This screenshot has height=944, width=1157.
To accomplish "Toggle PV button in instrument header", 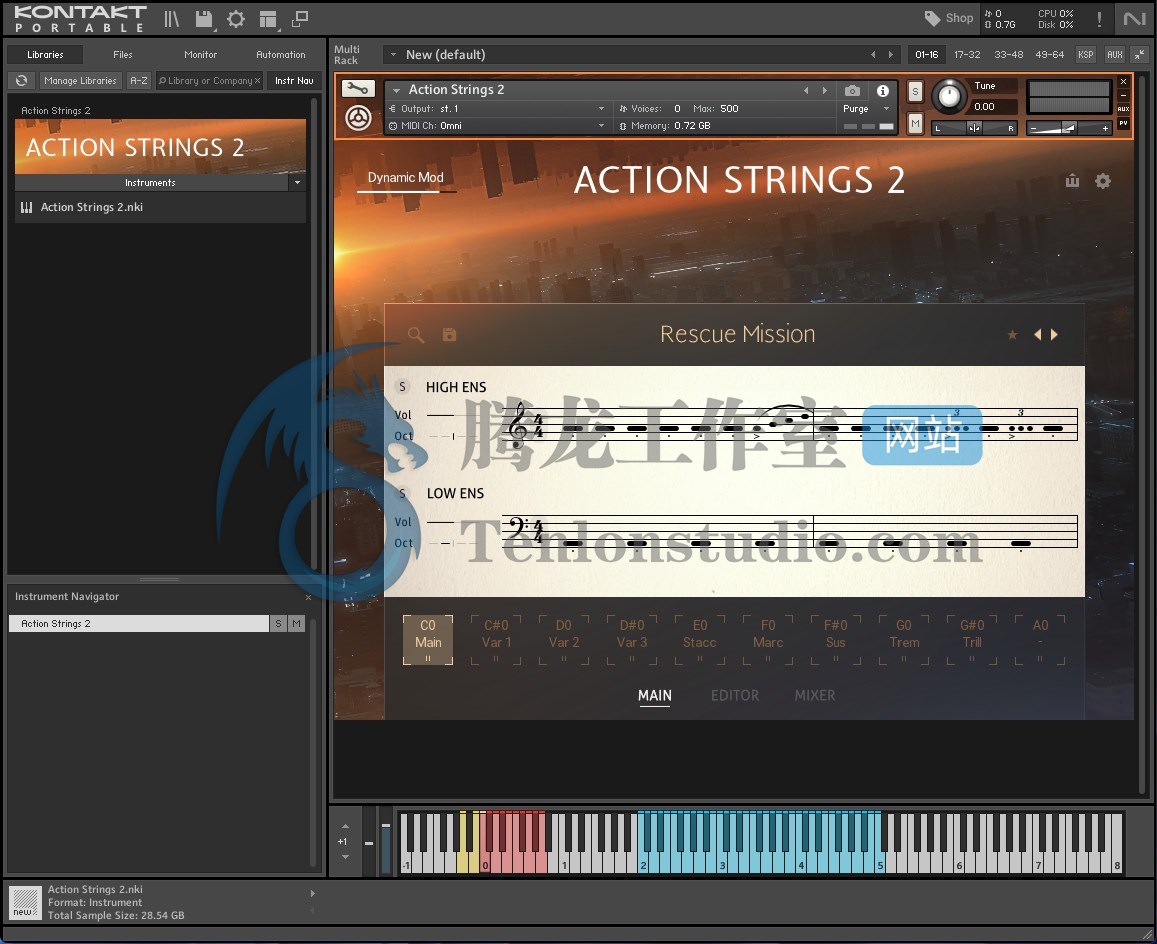I will 1123,123.
